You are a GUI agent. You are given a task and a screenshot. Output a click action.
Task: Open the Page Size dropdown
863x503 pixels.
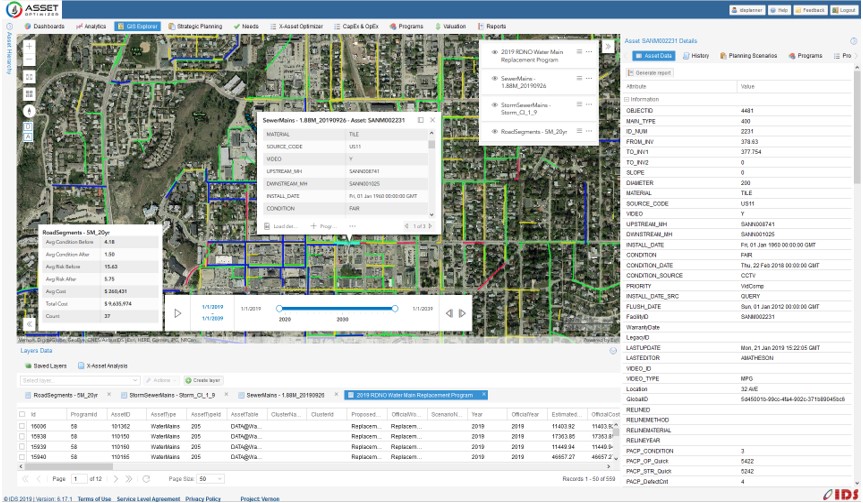[212, 479]
